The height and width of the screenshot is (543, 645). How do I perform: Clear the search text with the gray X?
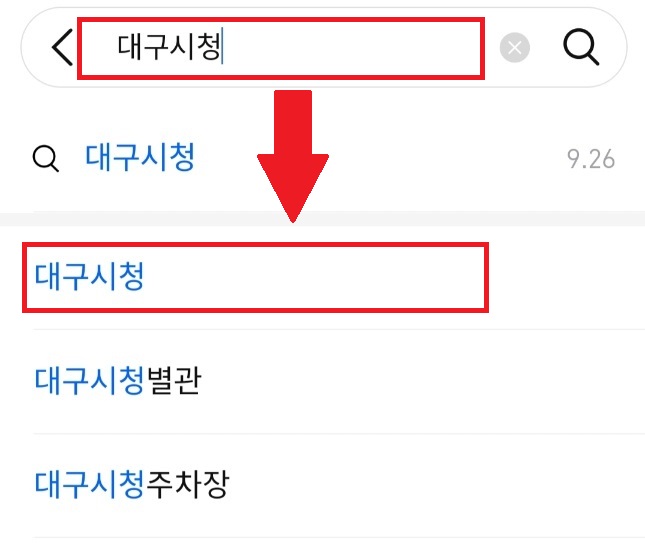click(515, 48)
